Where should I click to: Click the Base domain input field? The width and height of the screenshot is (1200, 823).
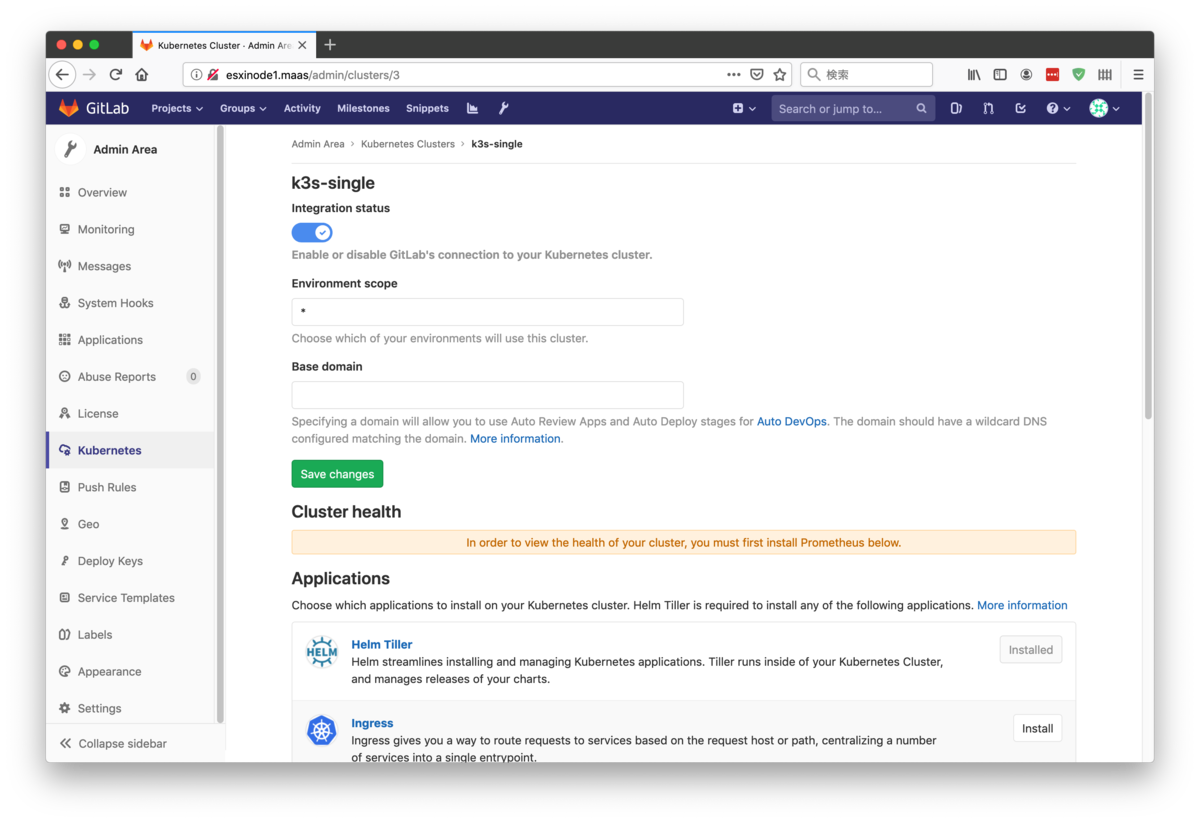tap(487, 394)
